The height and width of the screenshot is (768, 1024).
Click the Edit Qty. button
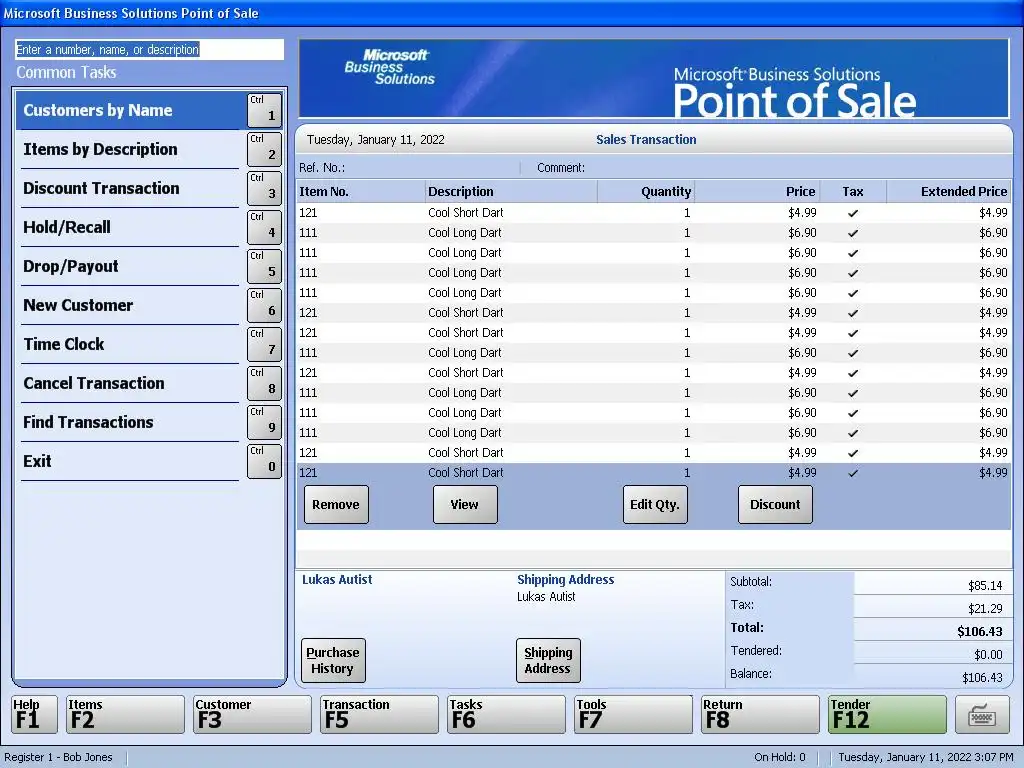coord(655,504)
